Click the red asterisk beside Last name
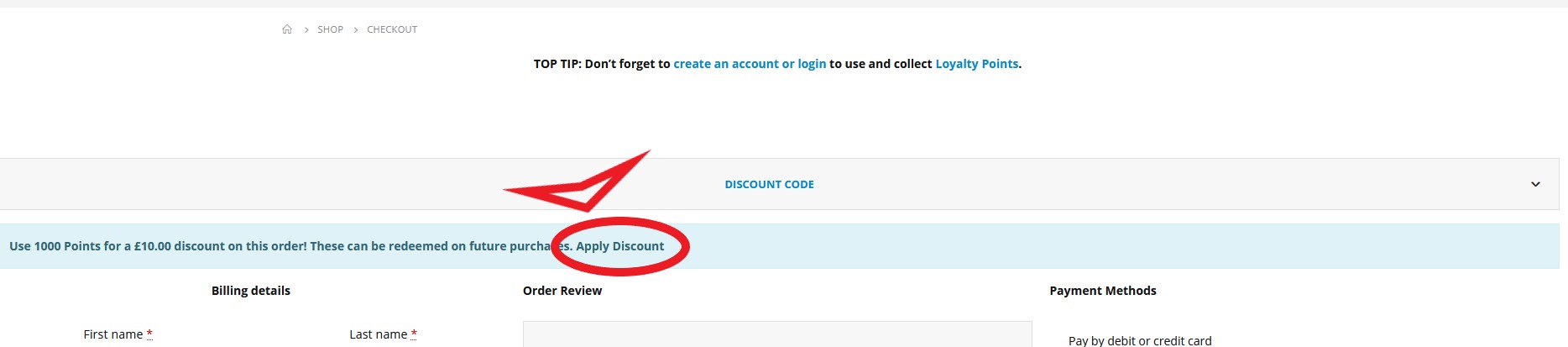Image resolution: width=1568 pixels, height=347 pixels. pos(414,334)
